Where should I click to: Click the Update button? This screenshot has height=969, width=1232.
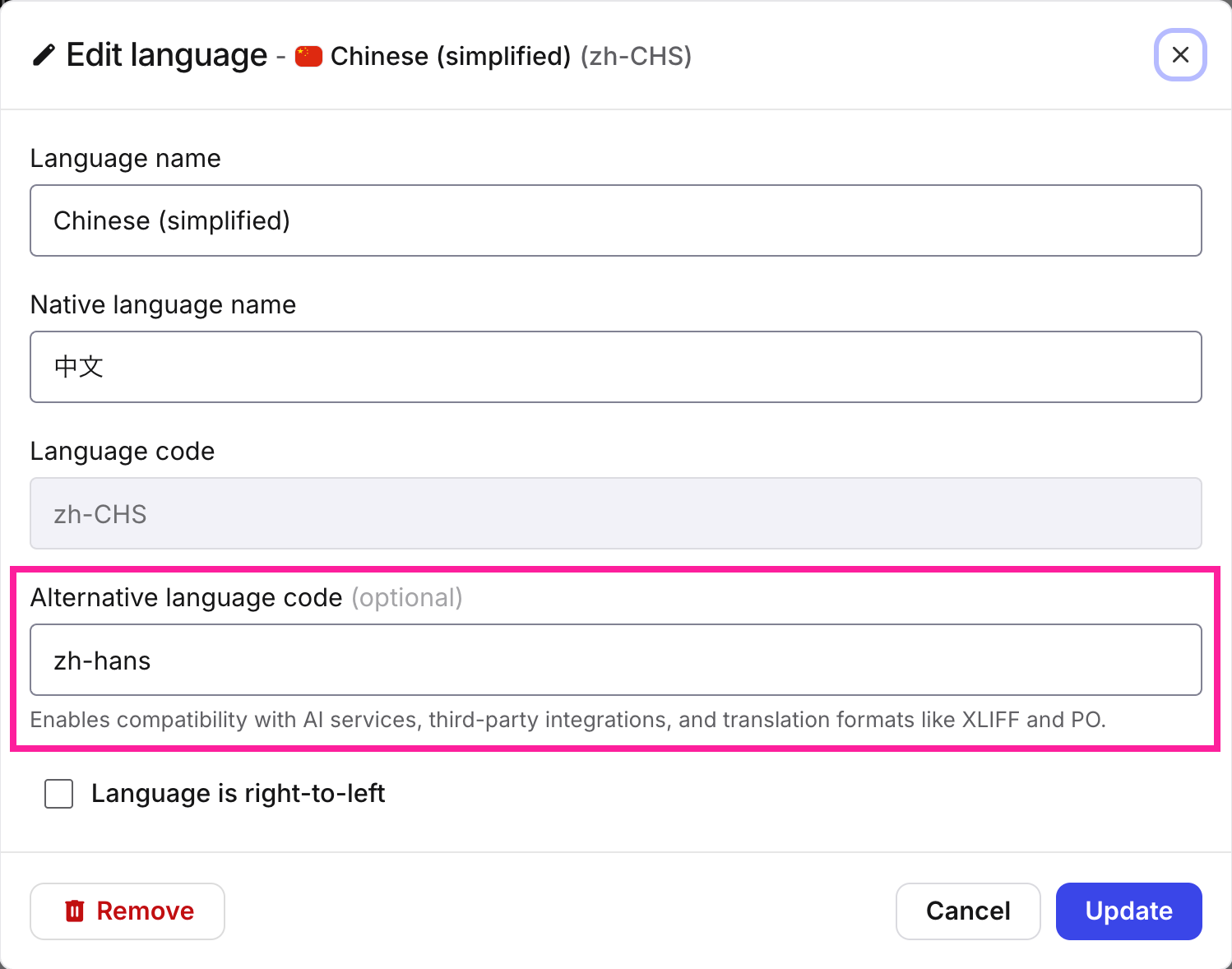(x=1128, y=911)
